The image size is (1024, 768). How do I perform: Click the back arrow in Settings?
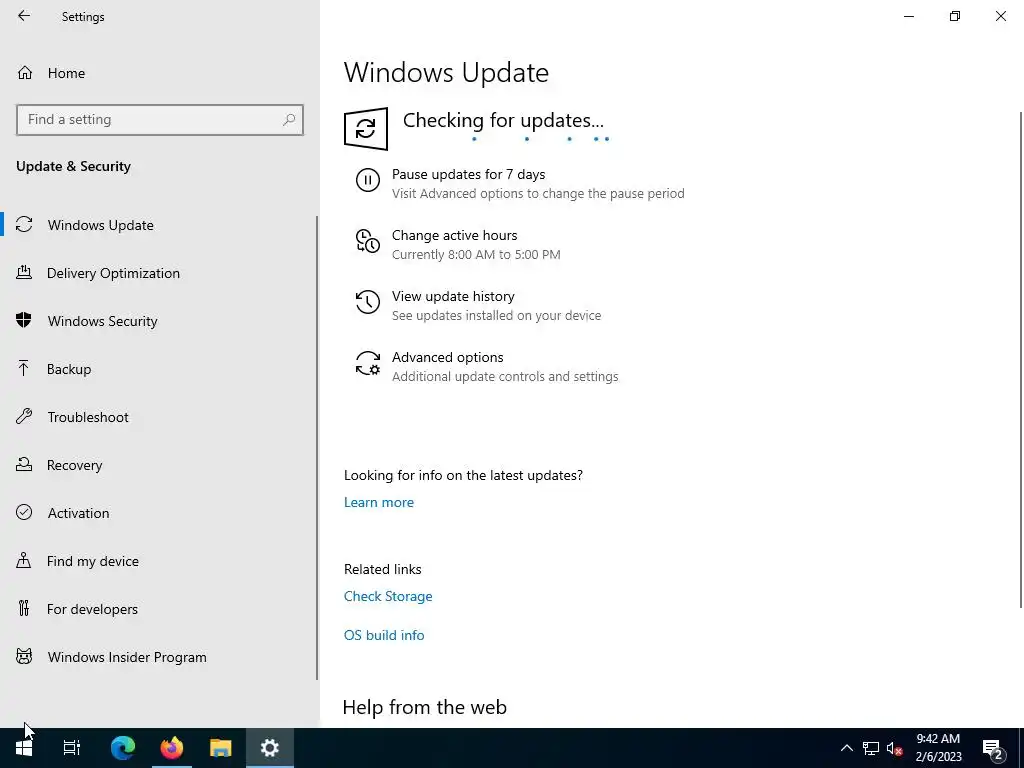24,16
